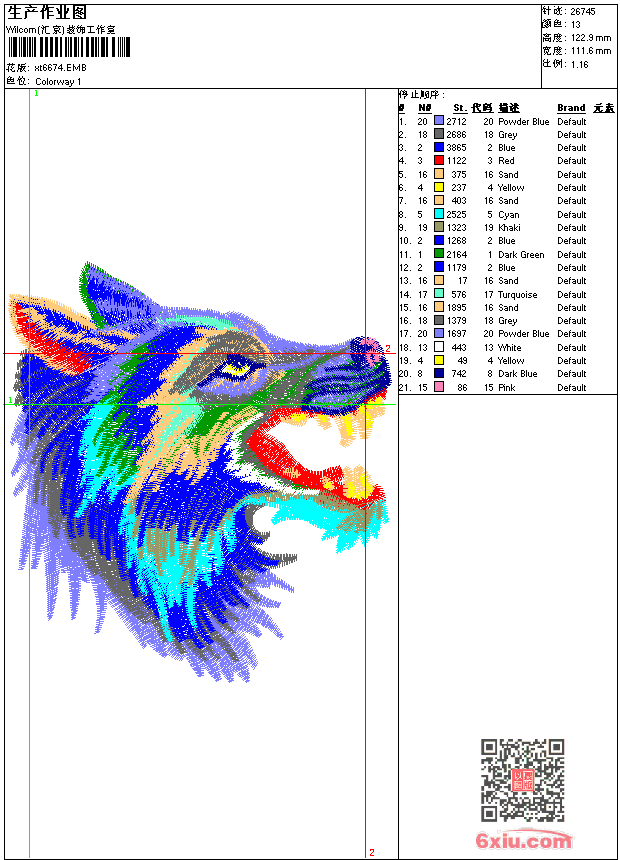Click the scale value '1.16'

pos(579,64)
